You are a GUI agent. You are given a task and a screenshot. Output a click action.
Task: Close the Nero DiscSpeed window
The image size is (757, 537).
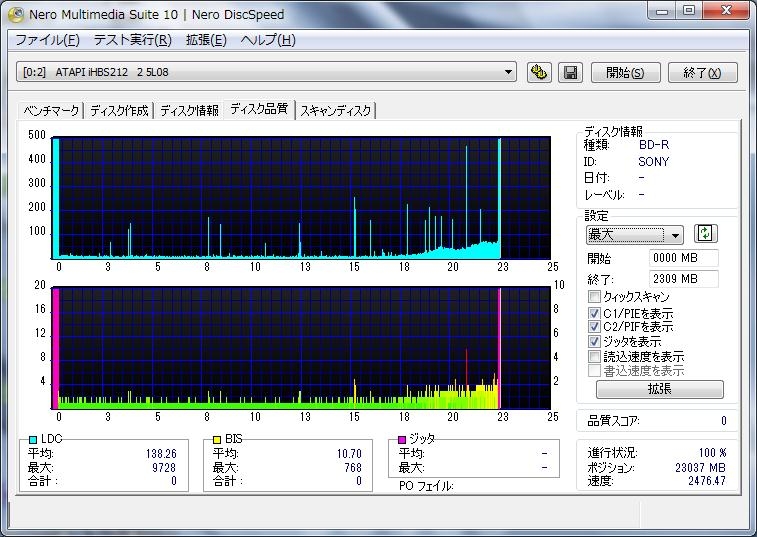click(x=727, y=11)
